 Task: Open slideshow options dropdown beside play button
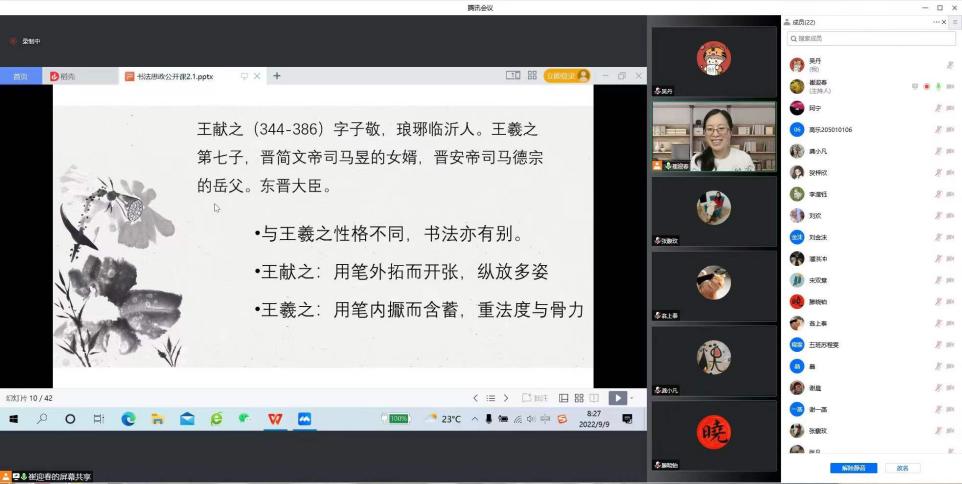click(632, 398)
